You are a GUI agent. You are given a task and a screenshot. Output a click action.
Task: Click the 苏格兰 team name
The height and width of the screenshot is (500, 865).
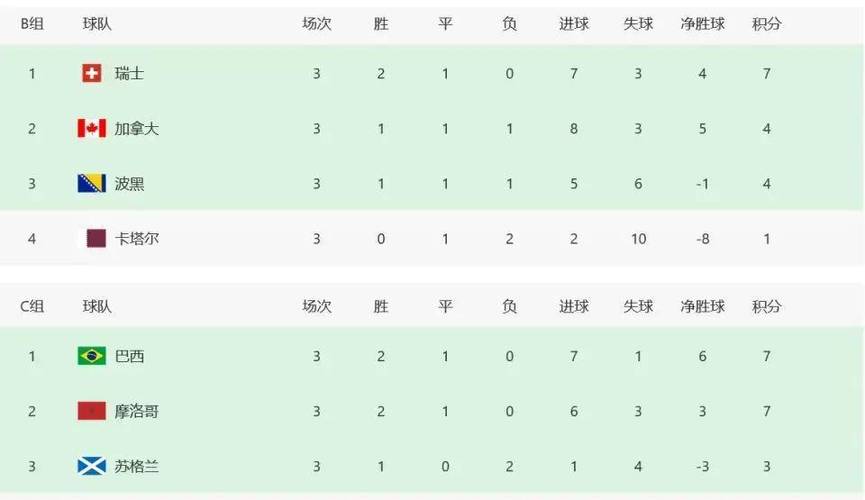point(136,466)
